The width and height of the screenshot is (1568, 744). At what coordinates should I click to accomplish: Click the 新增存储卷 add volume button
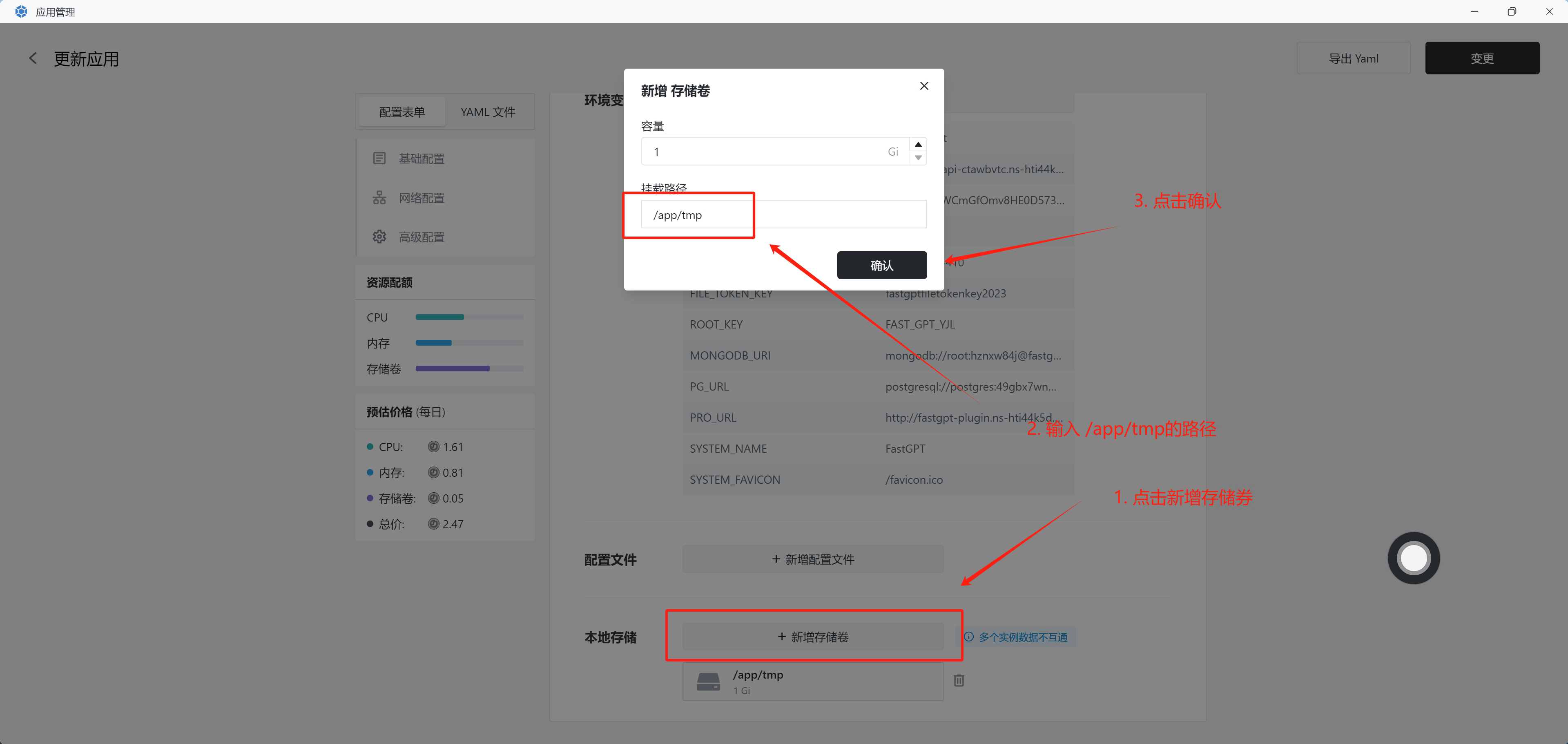(813, 637)
